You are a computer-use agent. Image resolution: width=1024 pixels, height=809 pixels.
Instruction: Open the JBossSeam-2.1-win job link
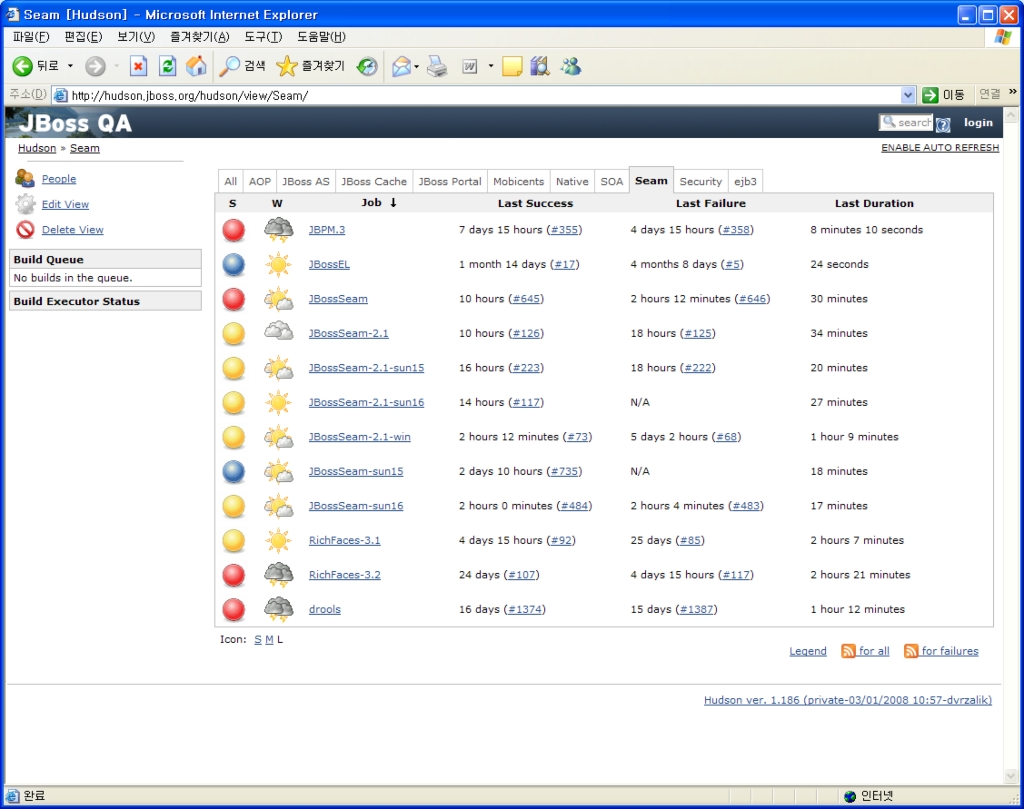360,437
